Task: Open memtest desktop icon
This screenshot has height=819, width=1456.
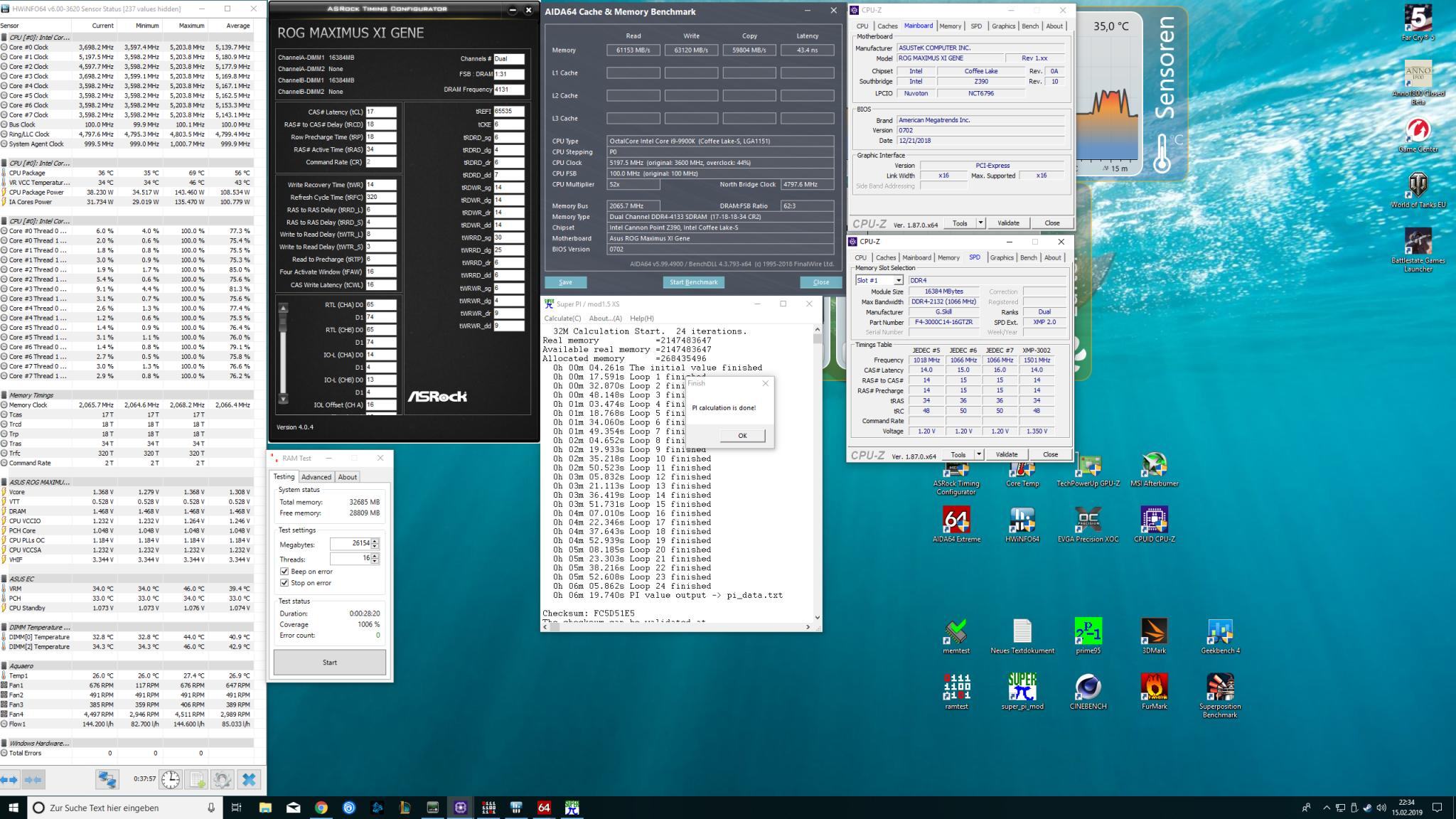Action: pyautogui.click(x=956, y=636)
